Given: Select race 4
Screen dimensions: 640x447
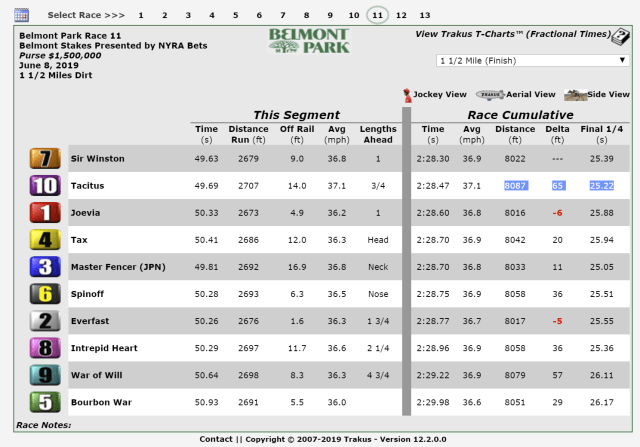Looking at the screenshot, I should 212,15.
